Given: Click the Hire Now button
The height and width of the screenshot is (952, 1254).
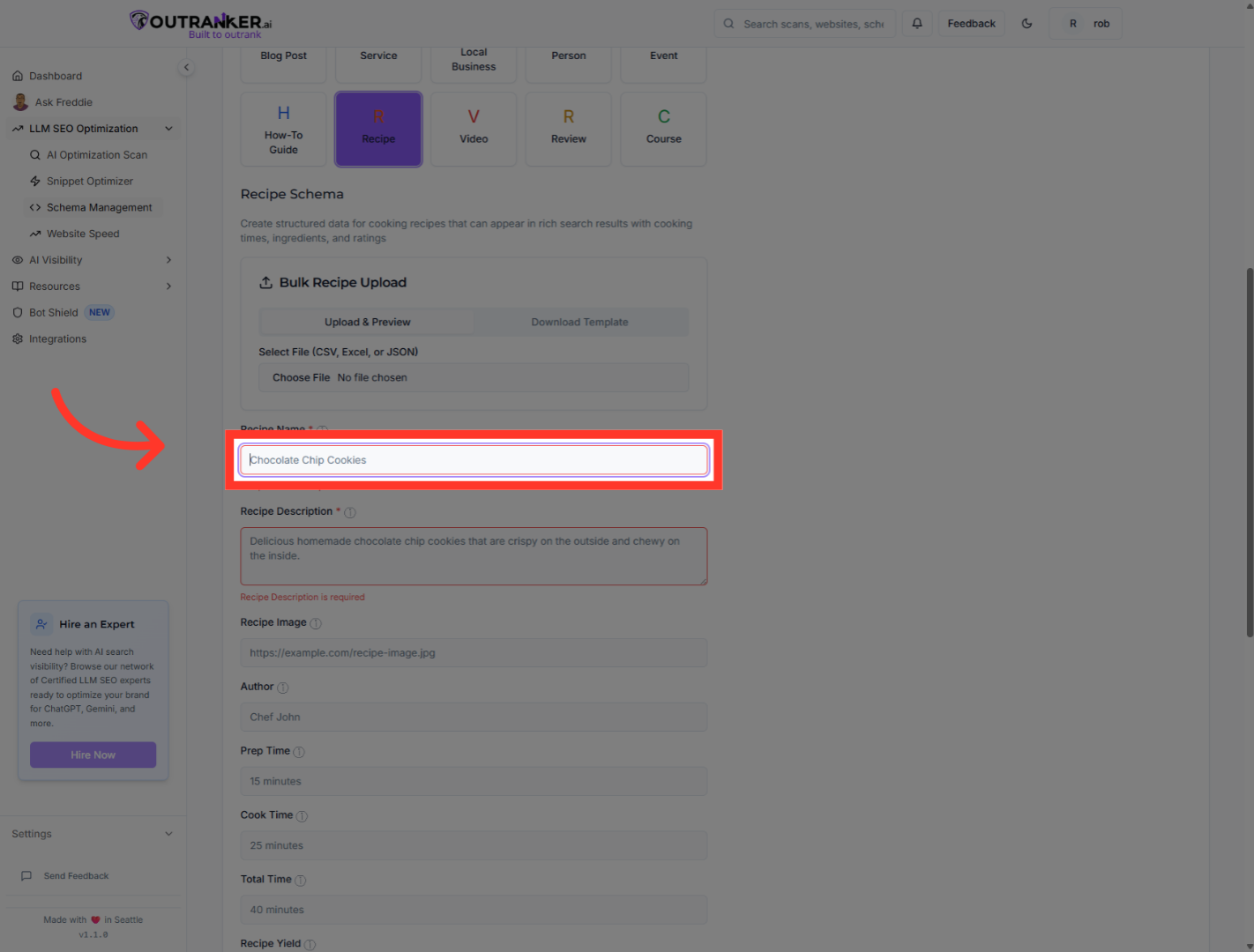Looking at the screenshot, I should (x=93, y=755).
